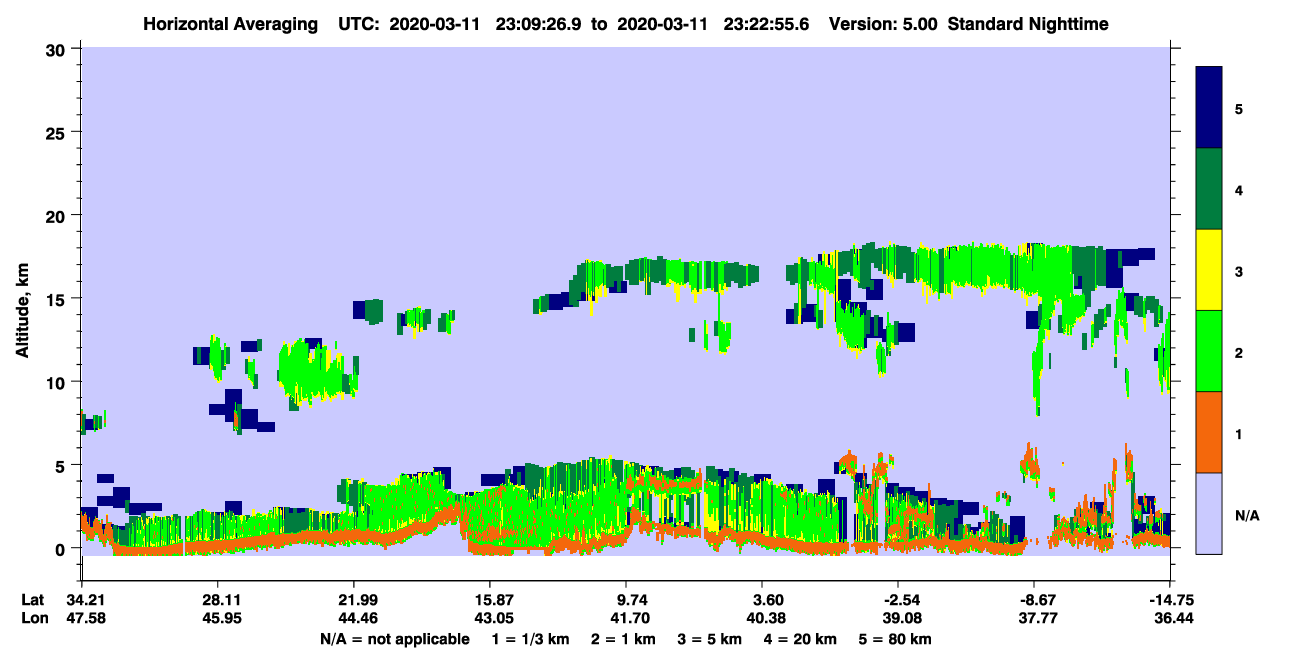The width and height of the screenshot is (1300, 667).
Task: Click the lavender N/A color swatch
Action: (1209, 512)
